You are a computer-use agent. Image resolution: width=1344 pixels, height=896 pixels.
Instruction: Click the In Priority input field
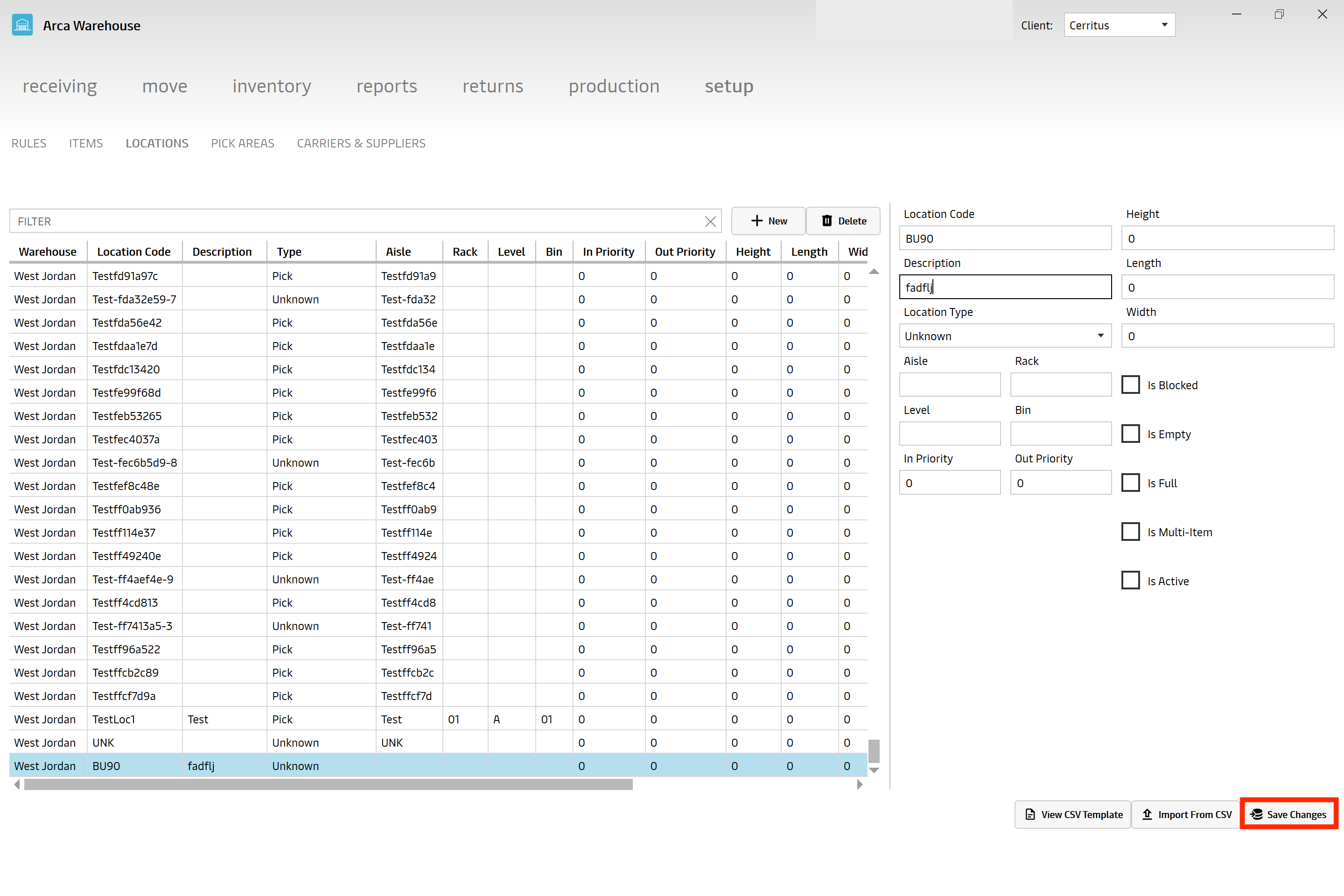tap(950, 483)
